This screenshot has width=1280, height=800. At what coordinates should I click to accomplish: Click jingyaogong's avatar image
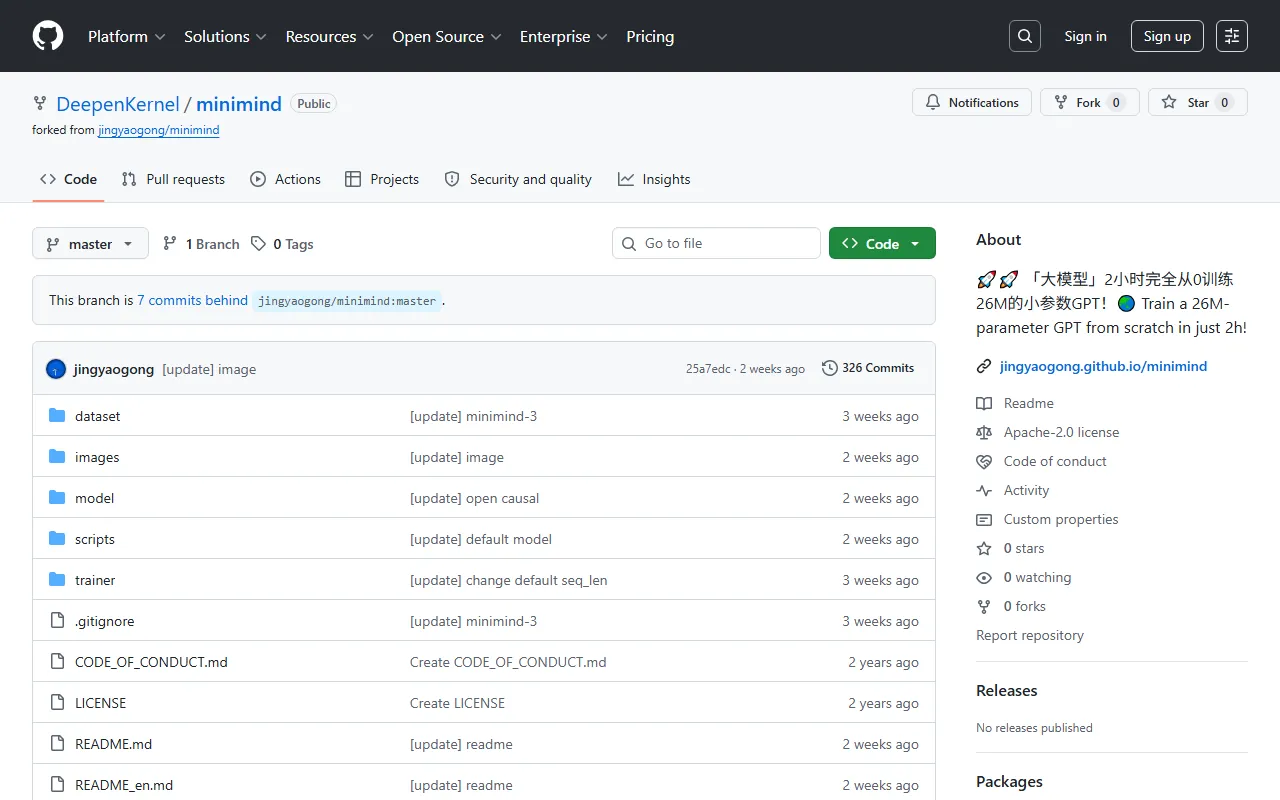click(x=56, y=370)
